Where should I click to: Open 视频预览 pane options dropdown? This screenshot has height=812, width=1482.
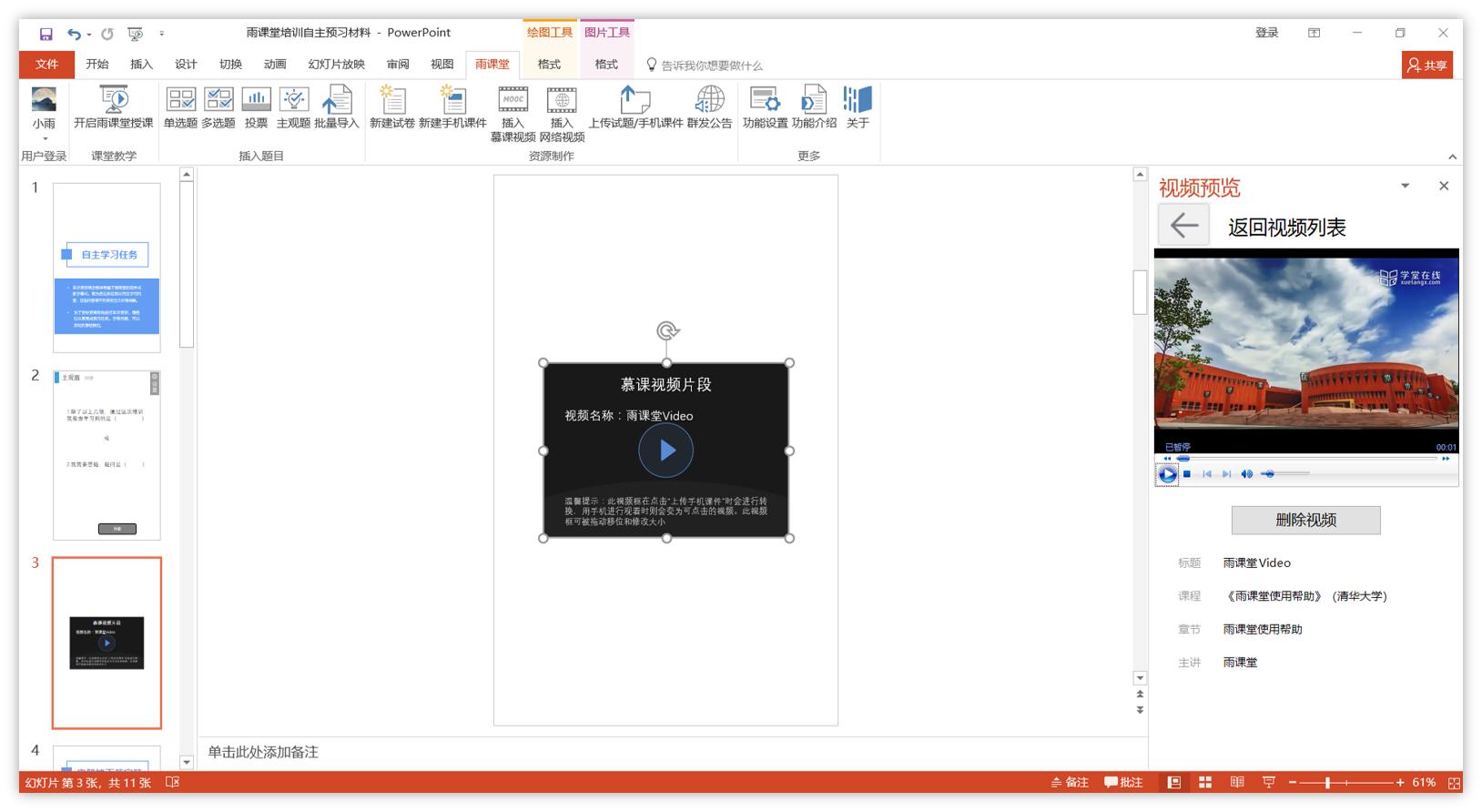click(x=1405, y=186)
